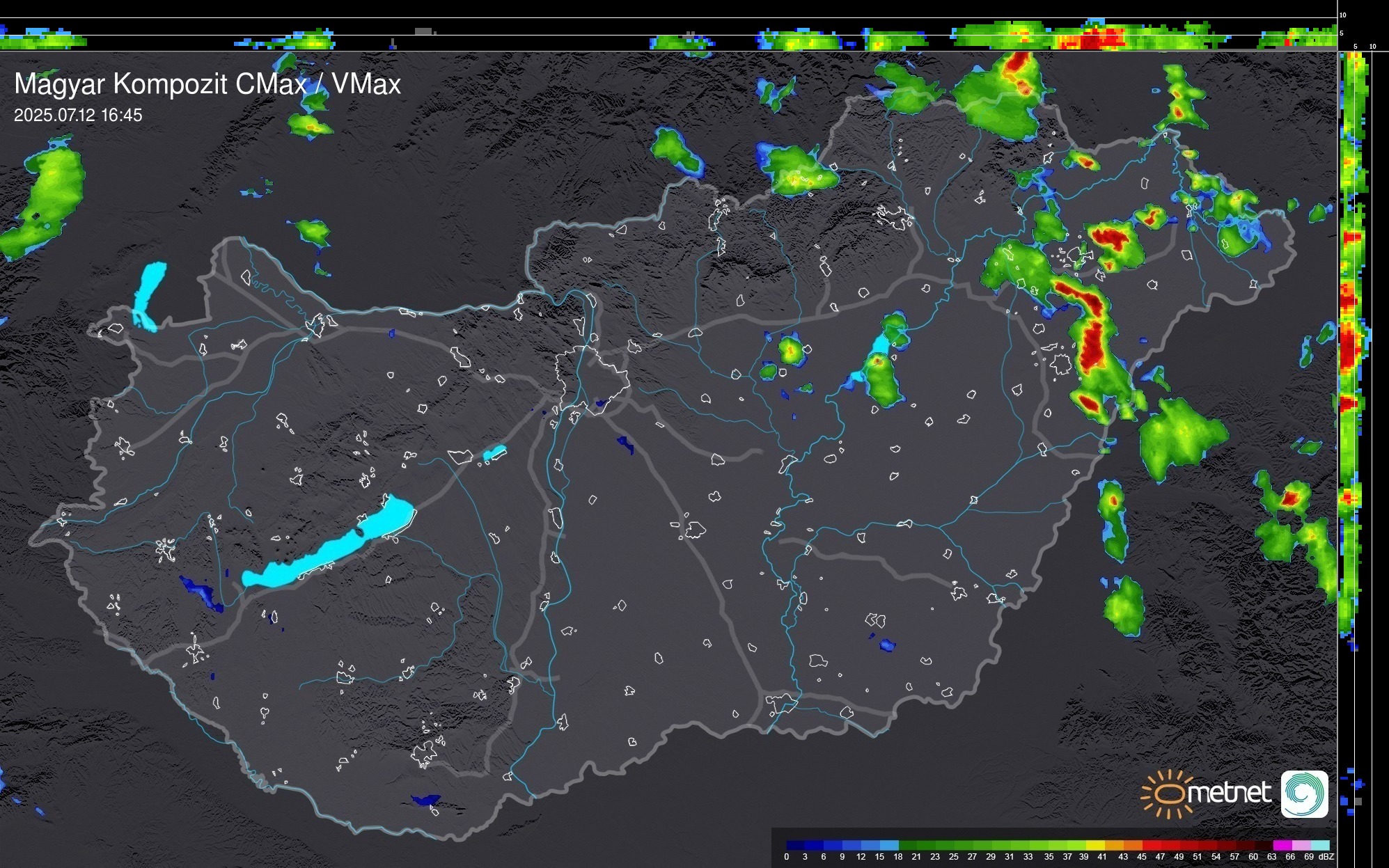Screen dimensions: 1389x868
Task: Click the dBZ unit label on the legend
Action: pos(1326,857)
